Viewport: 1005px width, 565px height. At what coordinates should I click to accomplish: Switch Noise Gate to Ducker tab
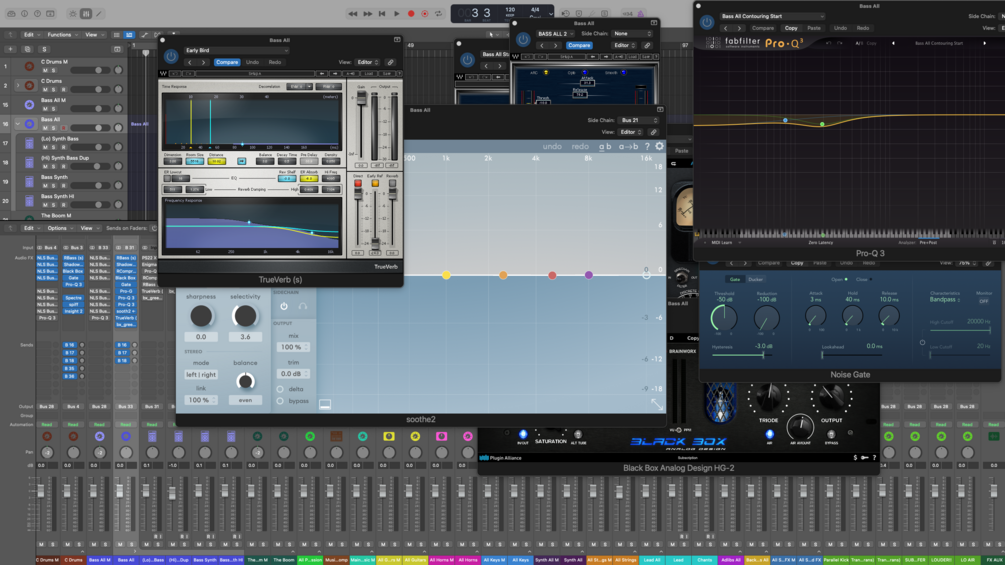(x=756, y=279)
